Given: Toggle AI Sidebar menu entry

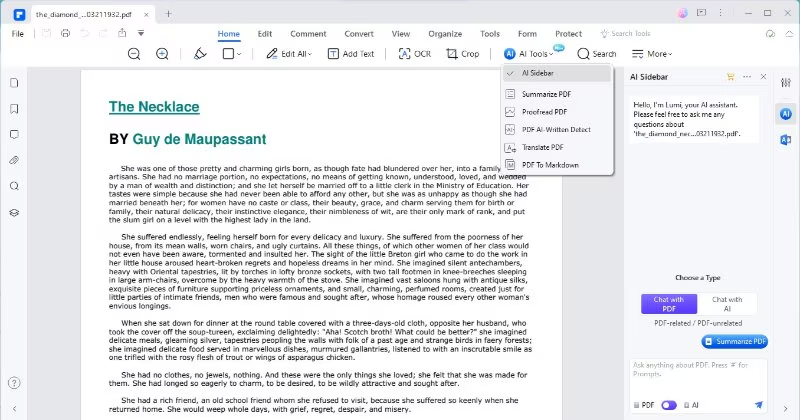Looking at the screenshot, I should click(x=557, y=73).
